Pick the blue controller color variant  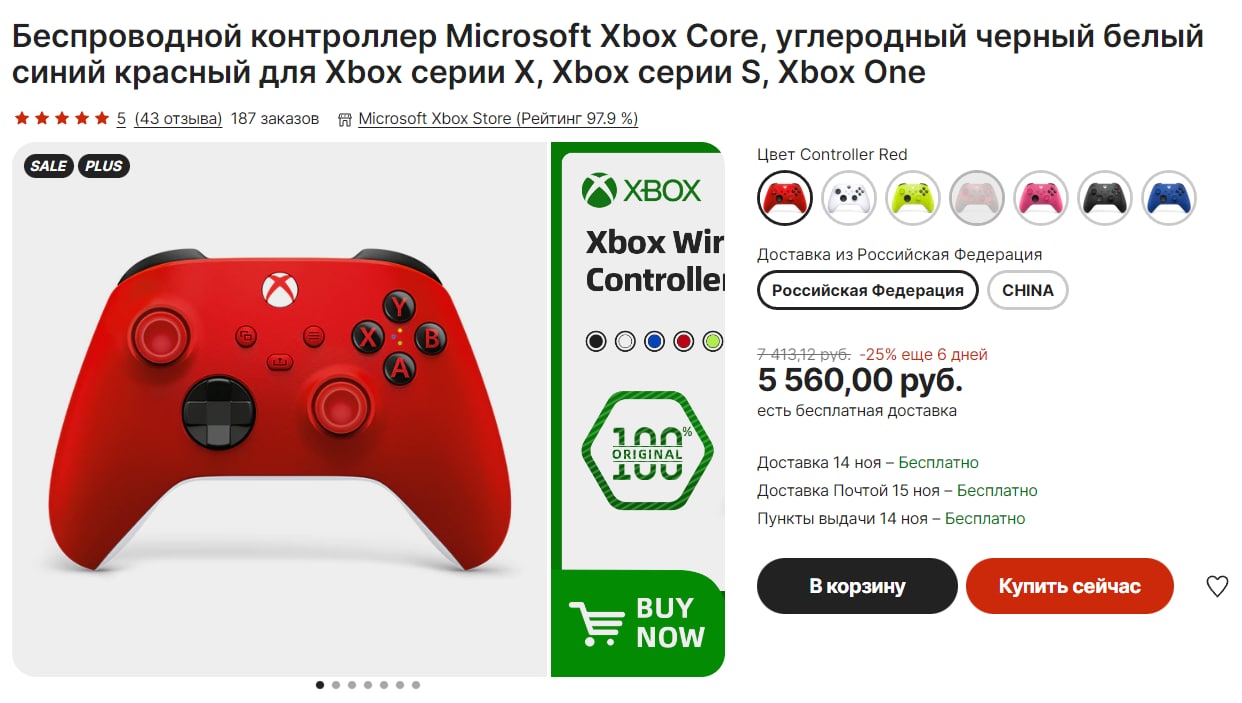coord(1169,198)
